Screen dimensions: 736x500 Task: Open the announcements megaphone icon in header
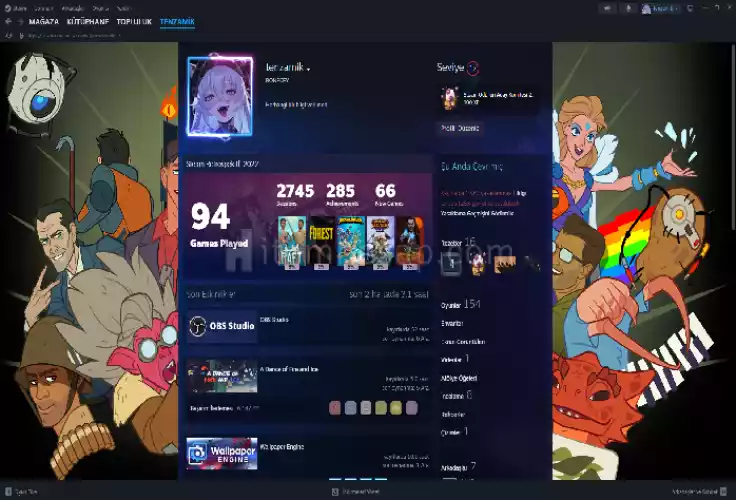pyautogui.click(x=607, y=8)
